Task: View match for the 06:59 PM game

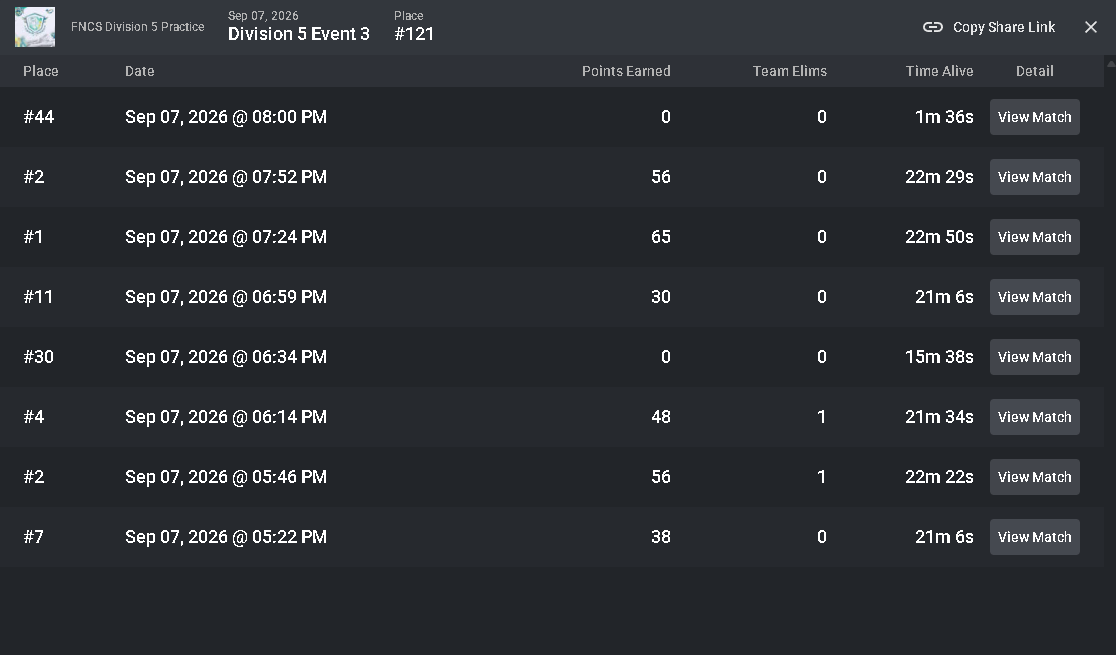Action: tap(1034, 297)
